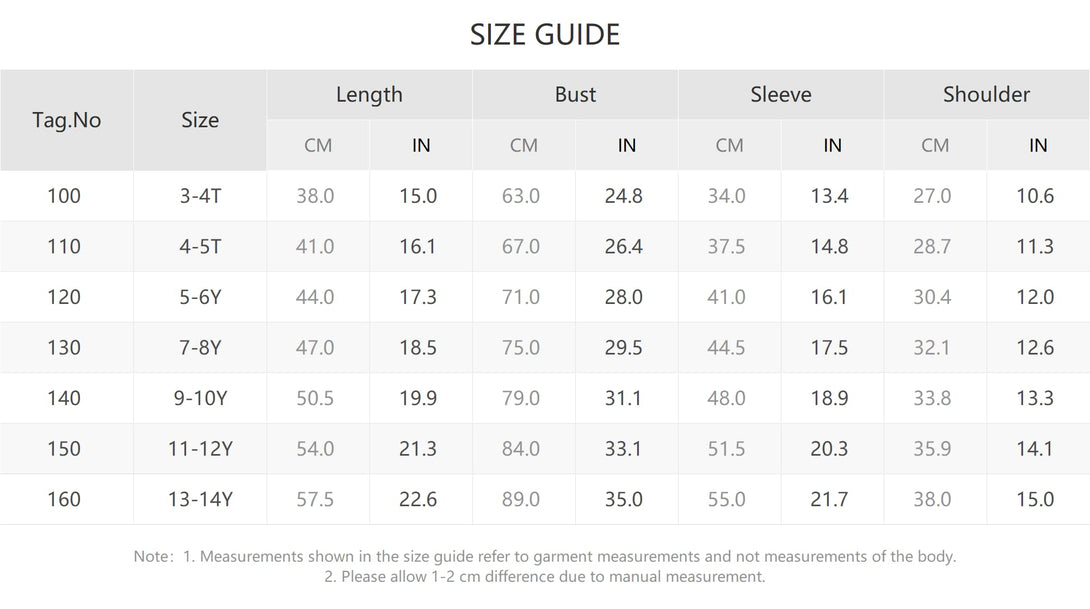Click the 33.8 shoulder CM value

tap(932, 398)
